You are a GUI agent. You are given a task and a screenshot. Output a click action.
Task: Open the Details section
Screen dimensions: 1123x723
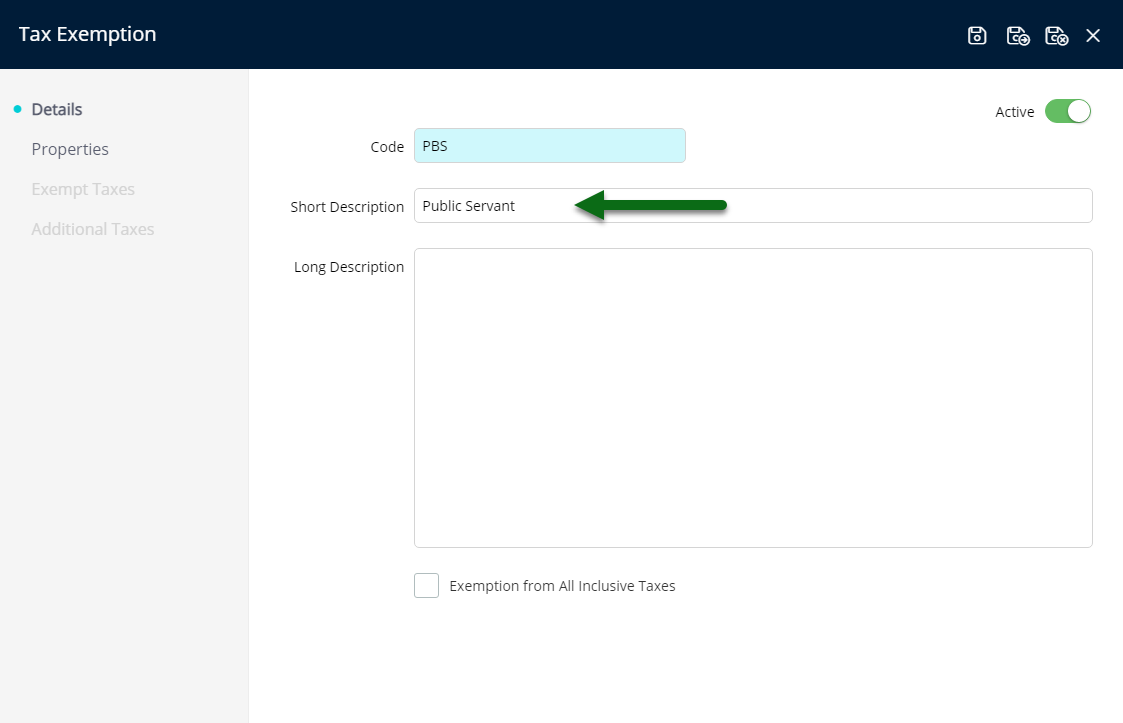[57, 109]
